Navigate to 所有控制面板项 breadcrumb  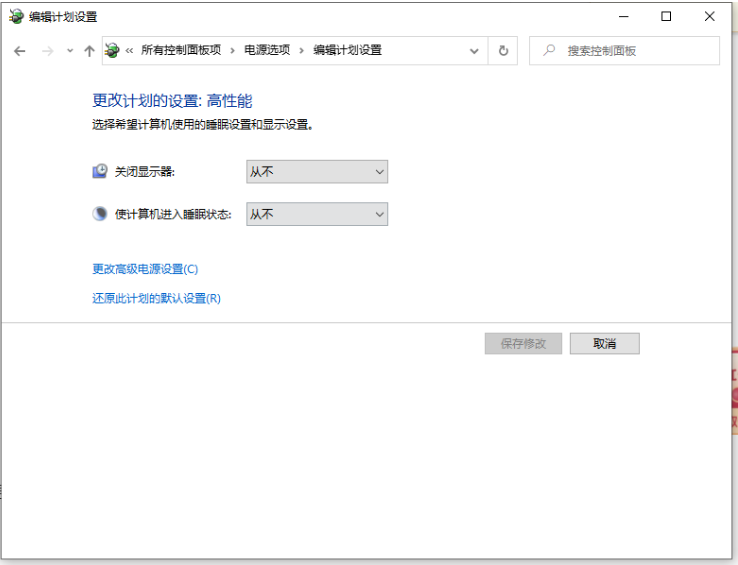(x=181, y=50)
